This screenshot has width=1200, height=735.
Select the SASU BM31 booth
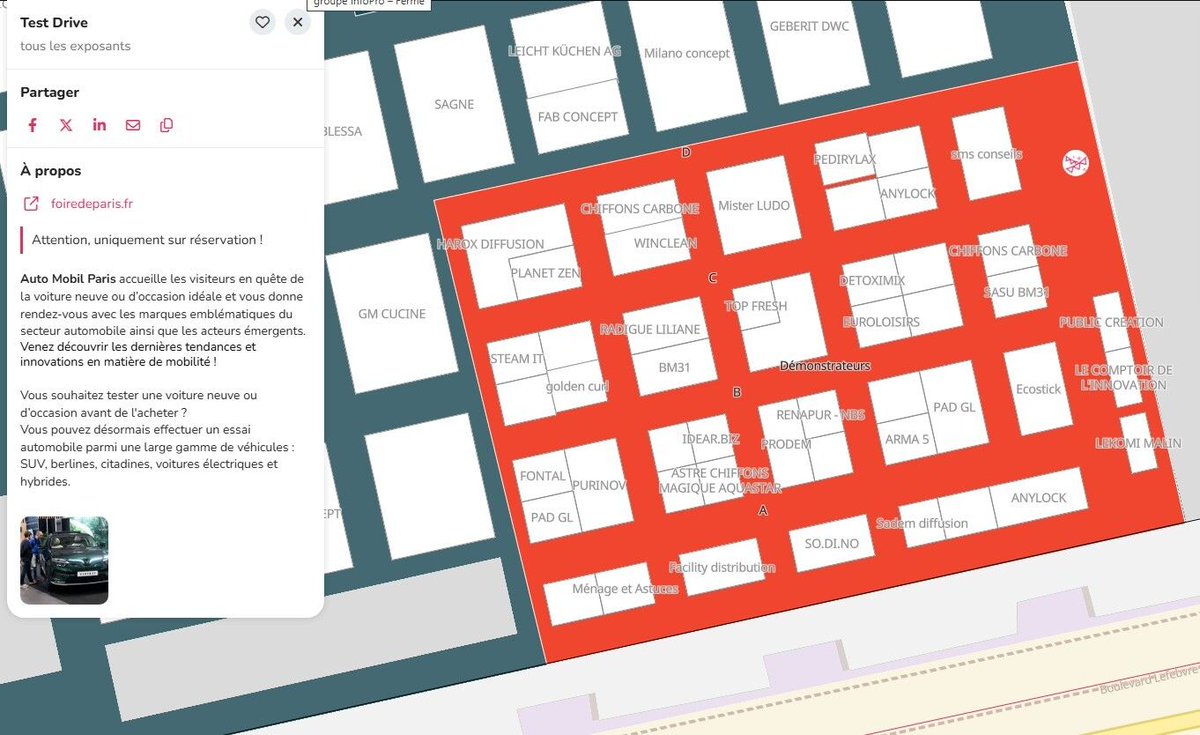(1016, 293)
